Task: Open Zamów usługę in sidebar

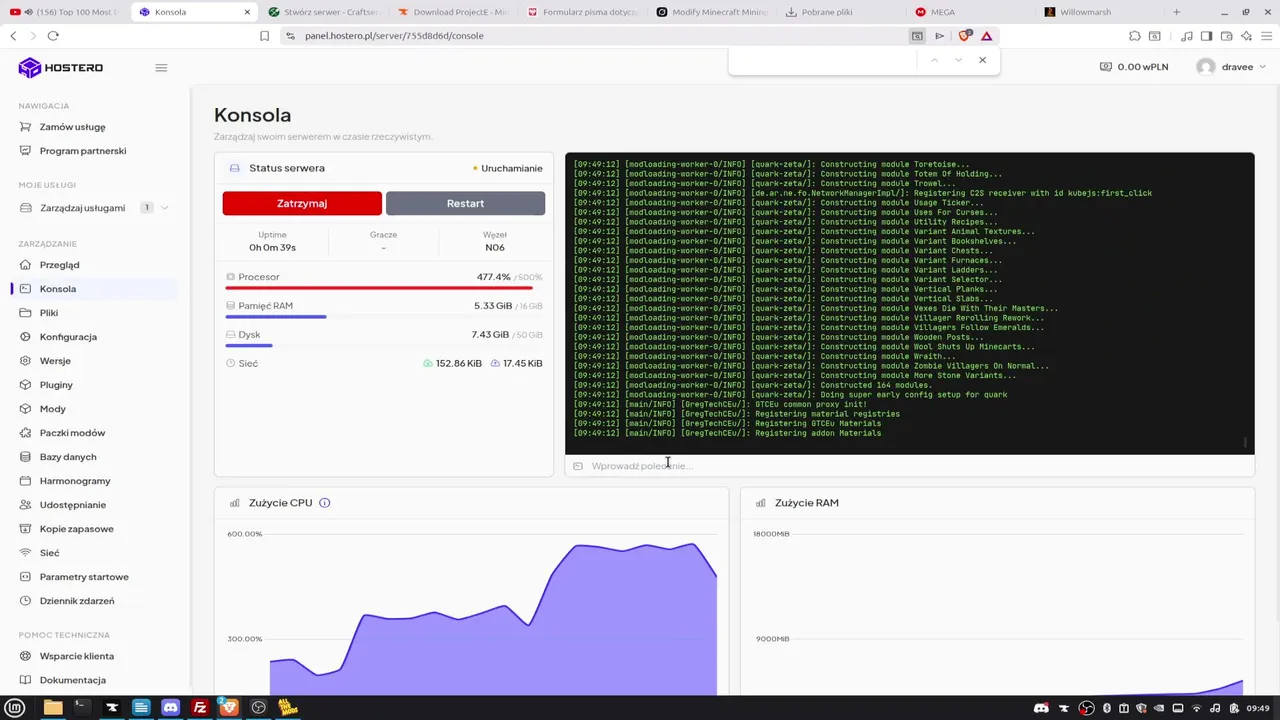Action: (x=72, y=127)
